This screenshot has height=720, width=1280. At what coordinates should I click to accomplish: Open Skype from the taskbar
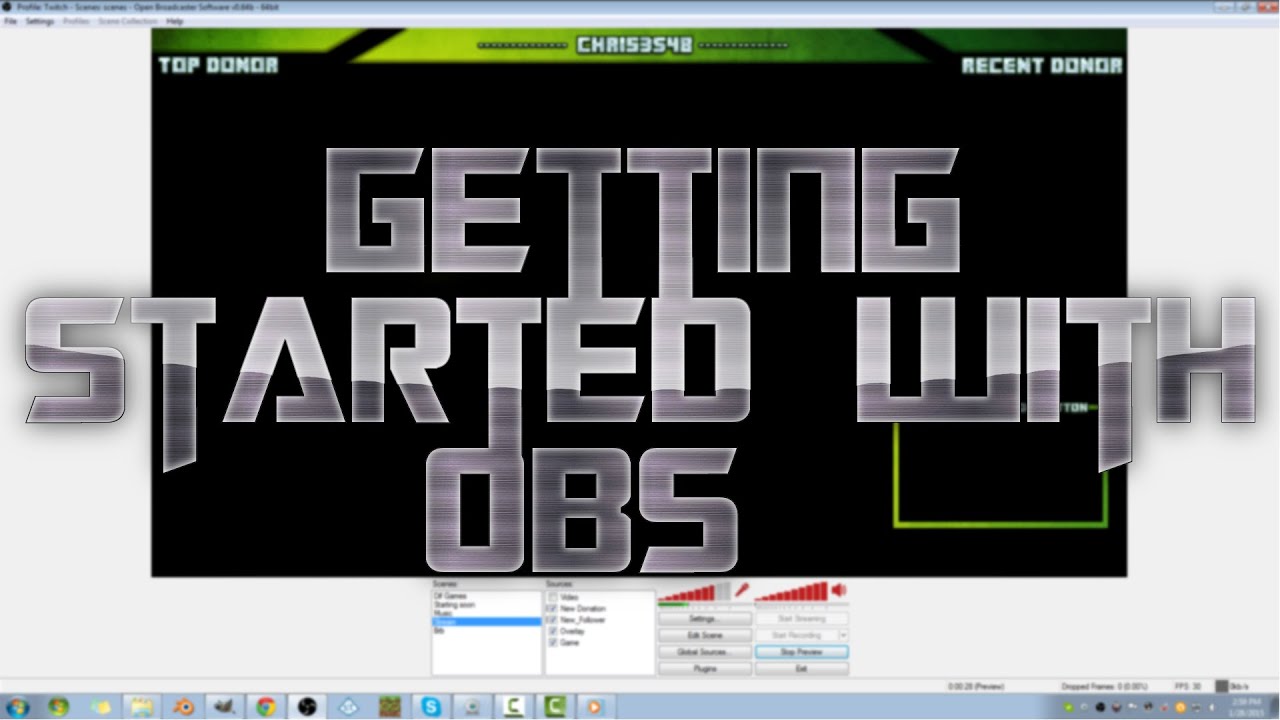pos(431,707)
